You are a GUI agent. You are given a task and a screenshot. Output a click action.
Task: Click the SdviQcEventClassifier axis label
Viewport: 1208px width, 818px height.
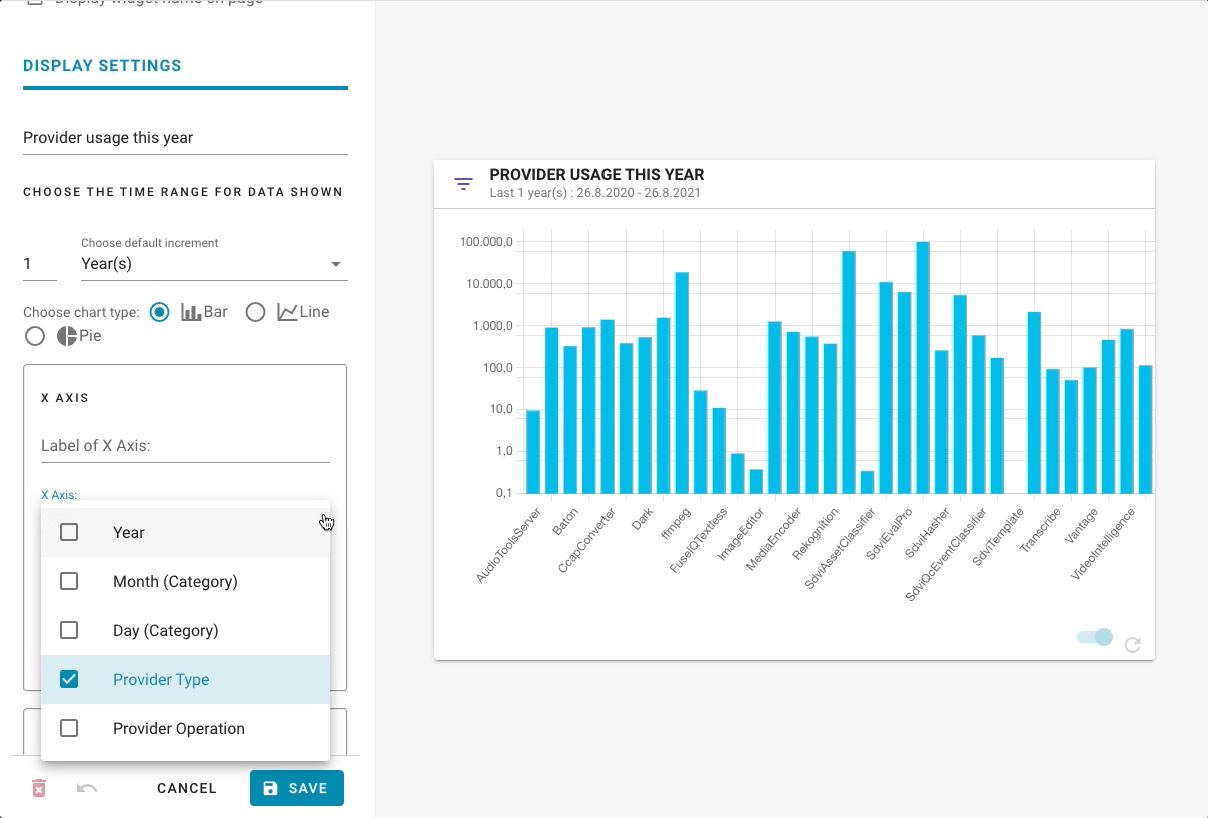coord(946,555)
